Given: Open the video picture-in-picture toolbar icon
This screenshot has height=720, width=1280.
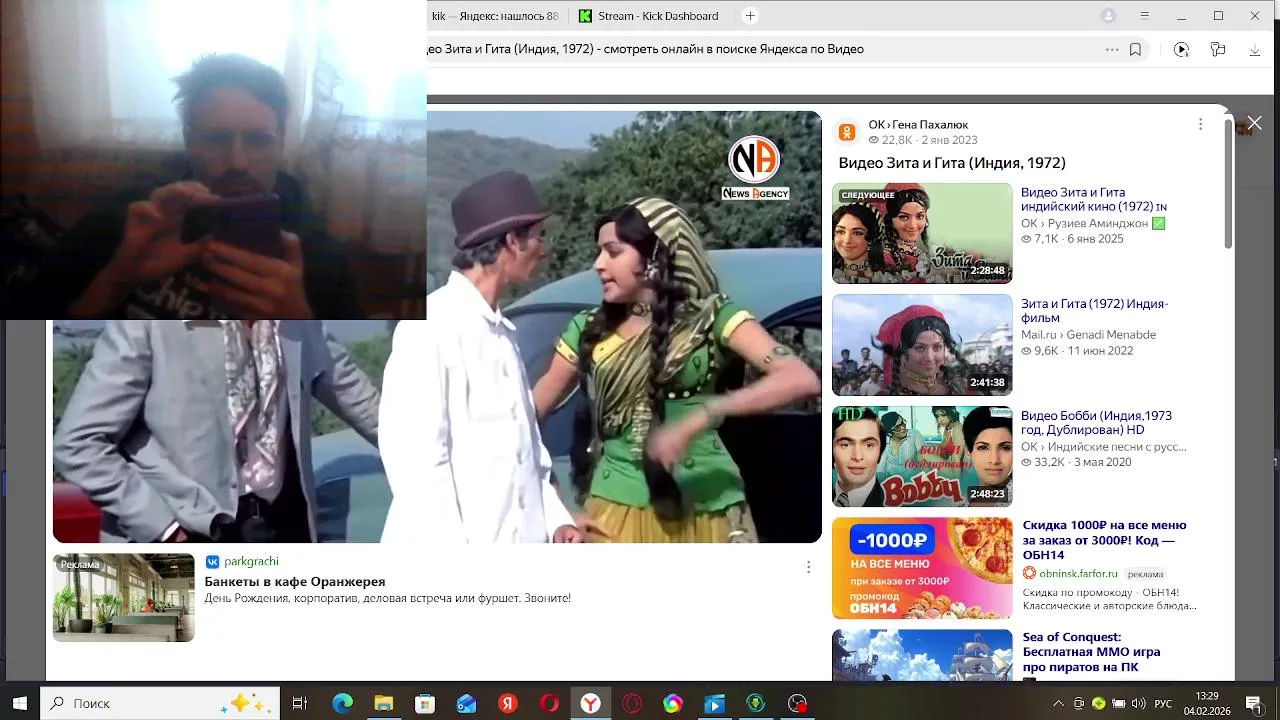Looking at the screenshot, I should click(1181, 49).
